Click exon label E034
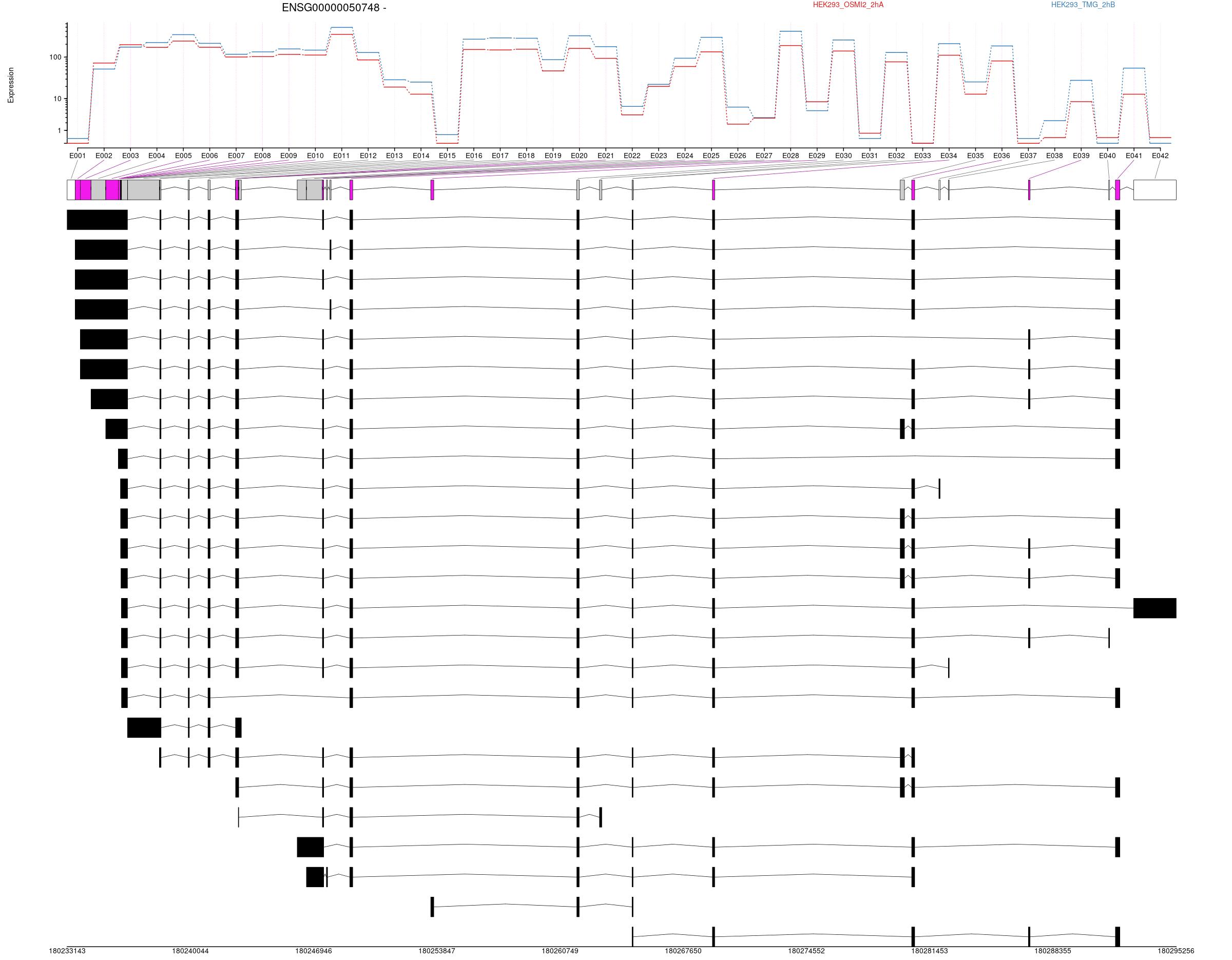Viewport: 1232px width, 960px height. point(949,156)
